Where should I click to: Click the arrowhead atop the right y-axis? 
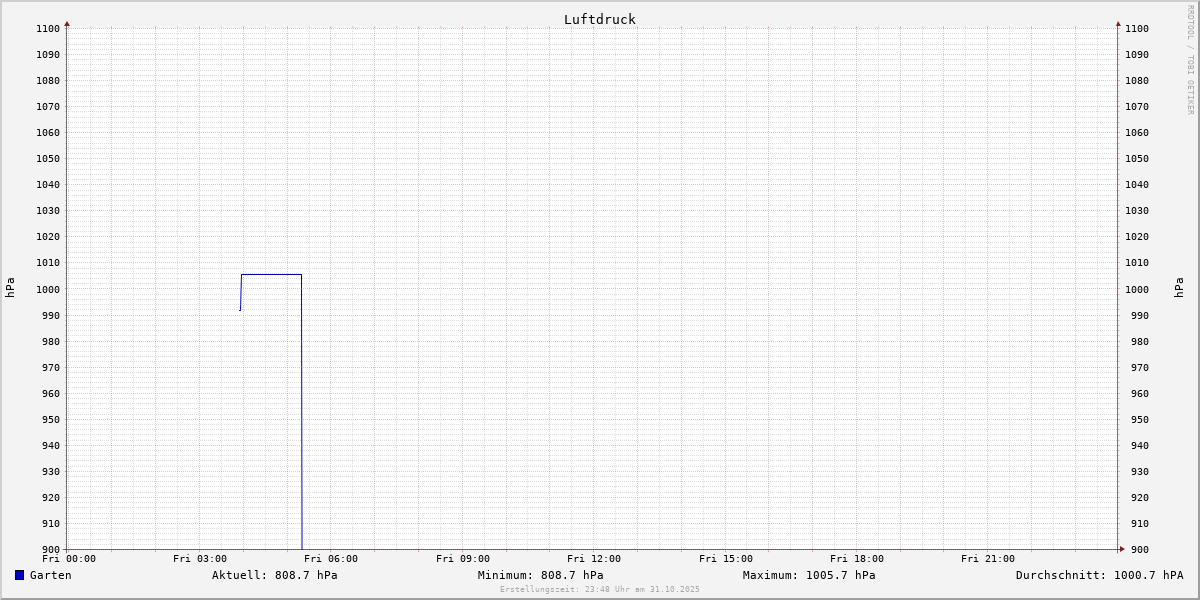pyautogui.click(x=1118, y=23)
